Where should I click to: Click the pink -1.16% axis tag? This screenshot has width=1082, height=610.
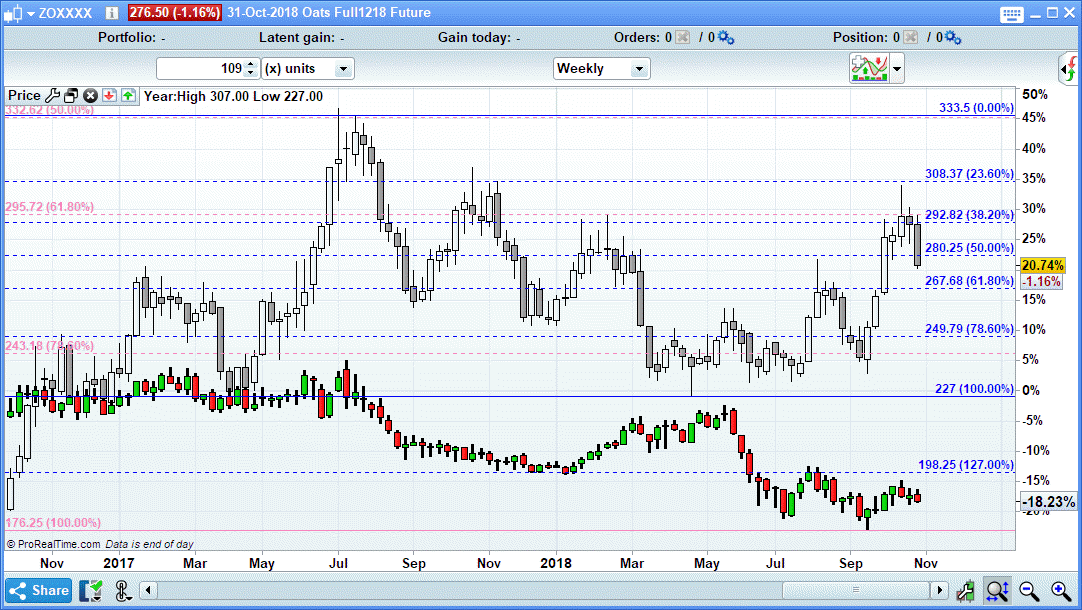tap(1041, 282)
